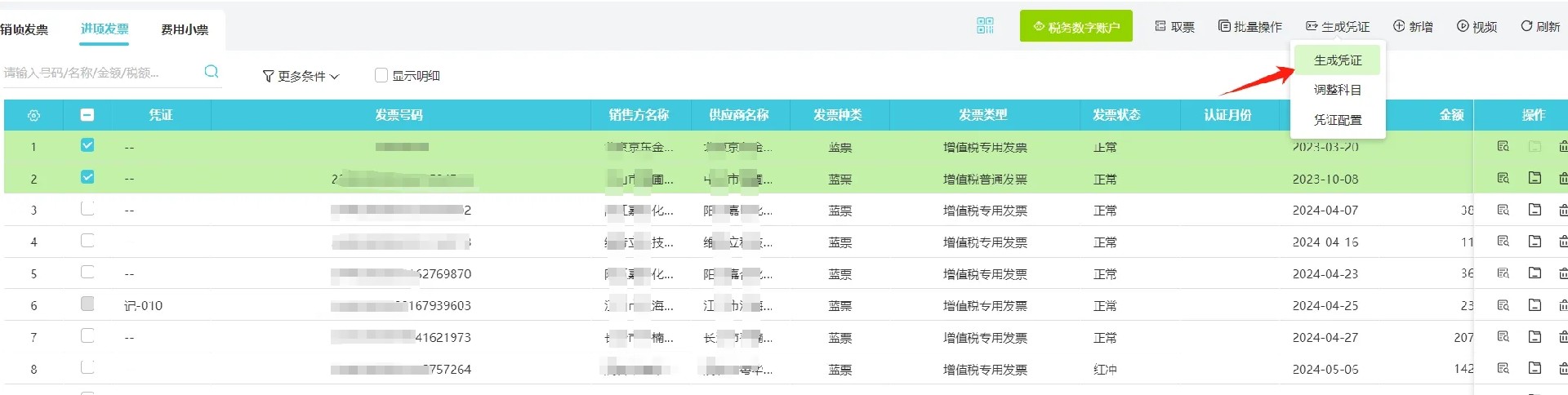Check the checkbox in row 4
The height and width of the screenshot is (395, 1568).
coord(87,240)
